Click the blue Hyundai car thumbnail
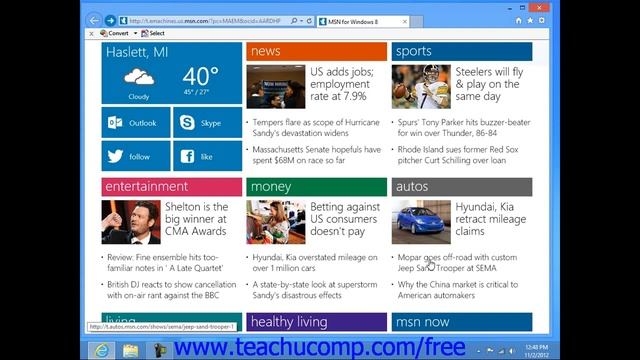The width and height of the screenshot is (640, 360). pyautogui.click(x=421, y=222)
